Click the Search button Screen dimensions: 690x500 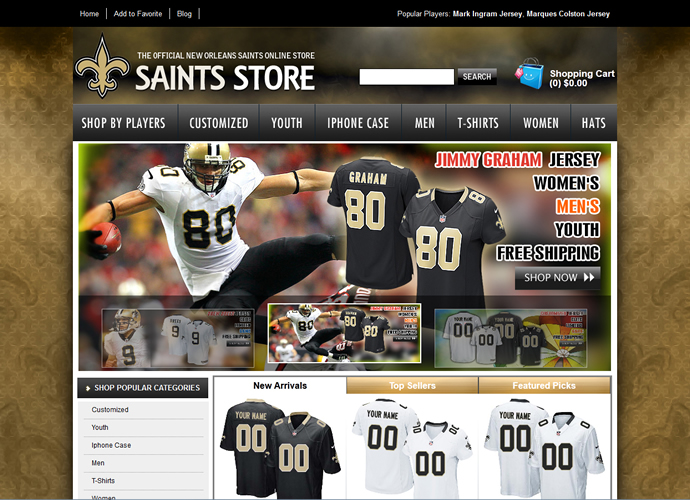(x=477, y=77)
